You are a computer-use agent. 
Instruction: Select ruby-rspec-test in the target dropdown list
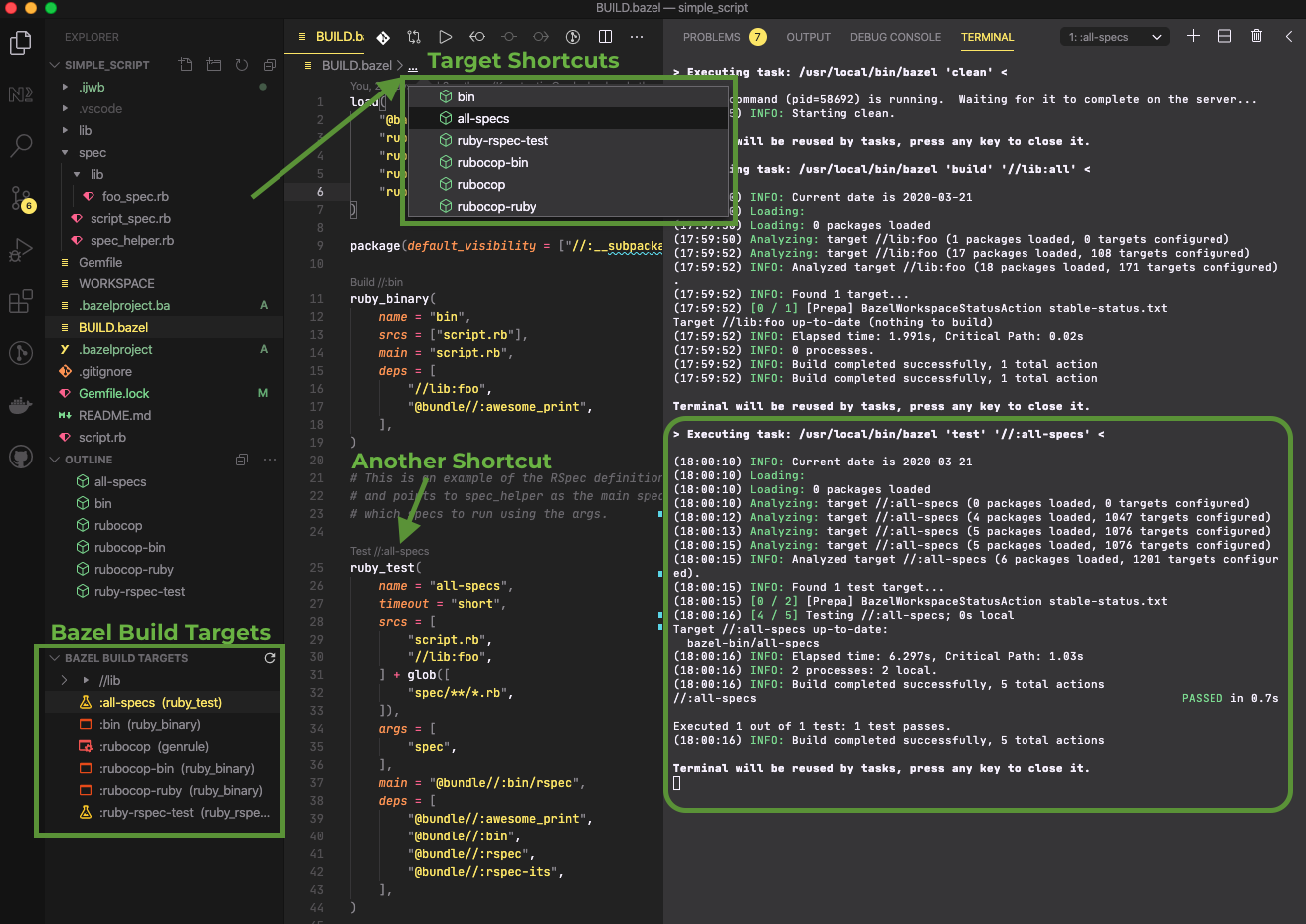(501, 141)
